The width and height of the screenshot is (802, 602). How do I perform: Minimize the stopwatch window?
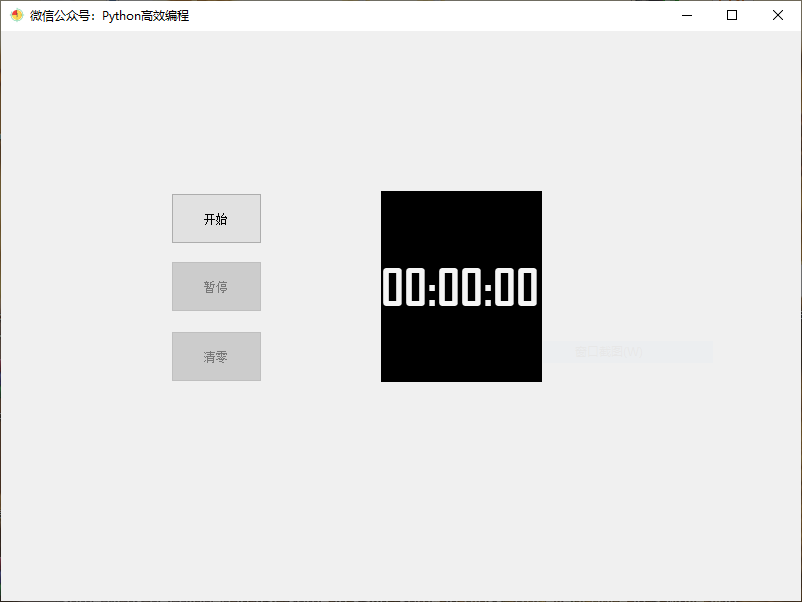point(686,15)
